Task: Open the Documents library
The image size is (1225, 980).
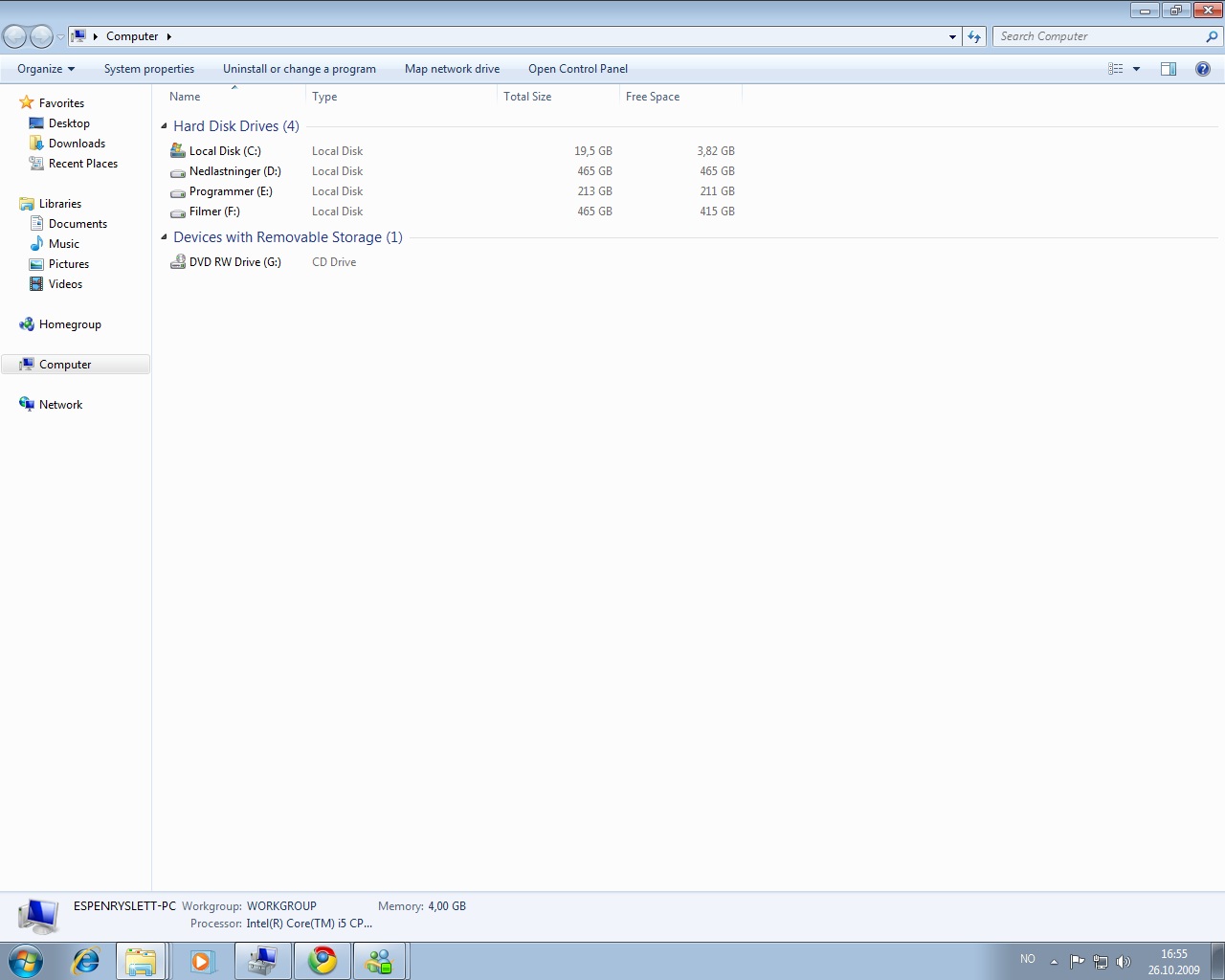Action: (78, 224)
